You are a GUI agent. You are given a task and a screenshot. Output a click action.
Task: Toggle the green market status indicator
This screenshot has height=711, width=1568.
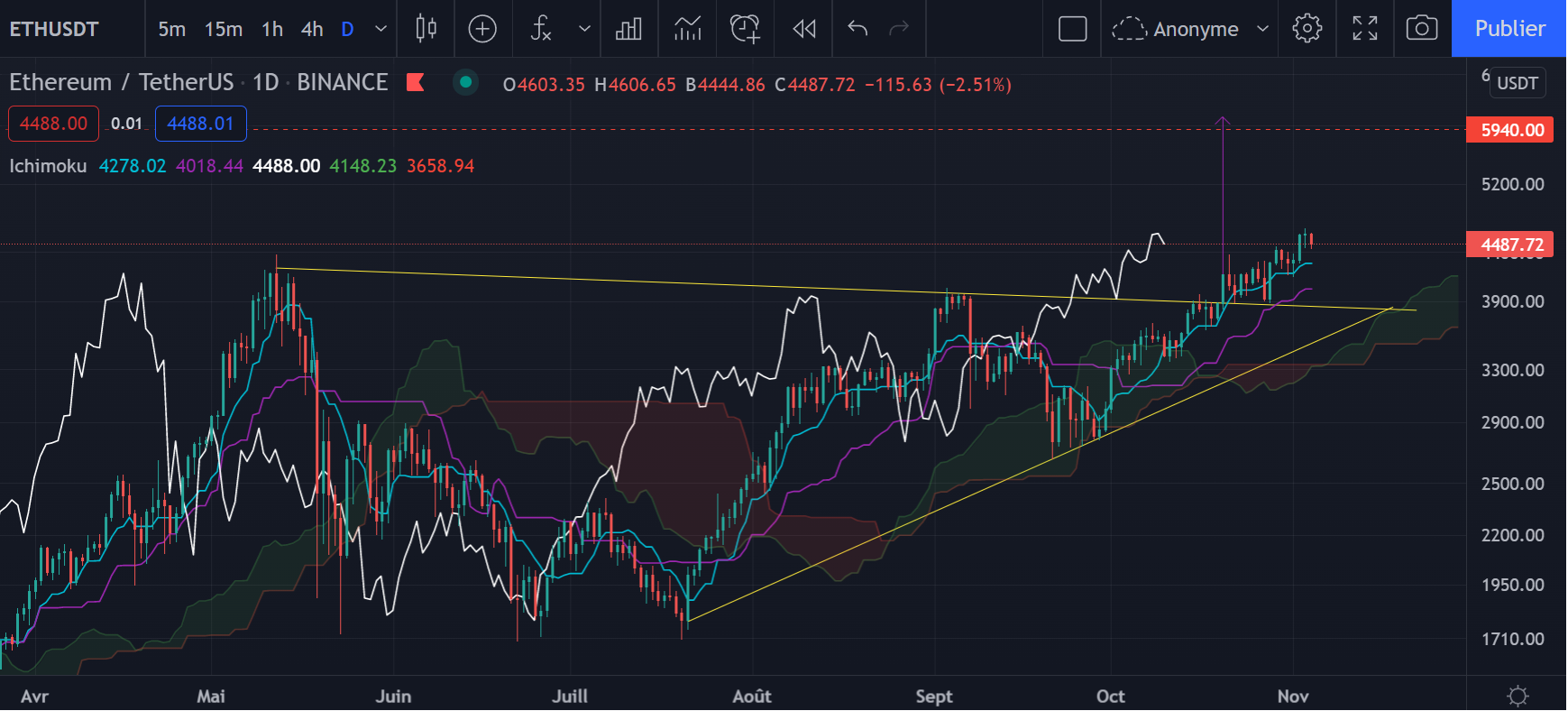(x=465, y=83)
